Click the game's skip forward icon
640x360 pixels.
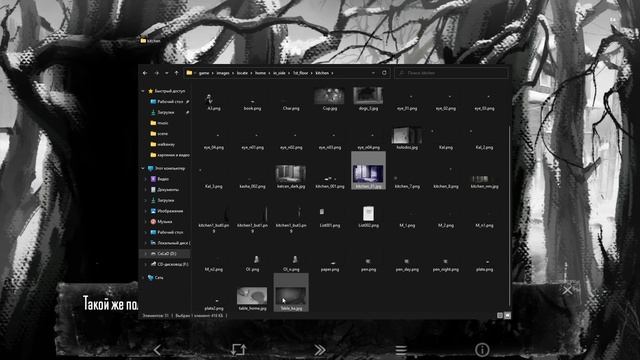(x=320, y=350)
